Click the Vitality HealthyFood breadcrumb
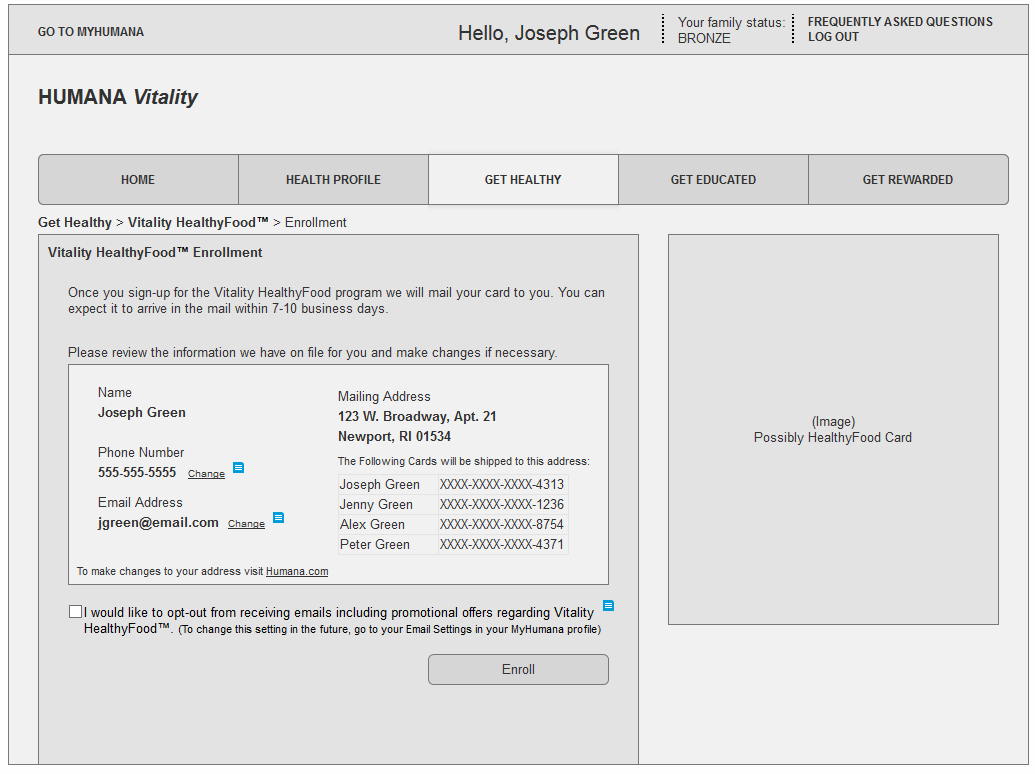This screenshot has width=1035, height=774. click(198, 222)
